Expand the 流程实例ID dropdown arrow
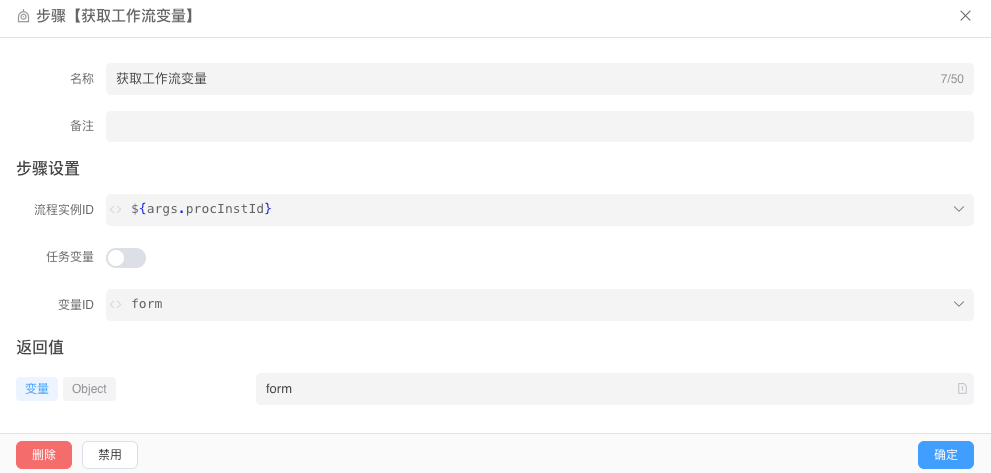 958,209
